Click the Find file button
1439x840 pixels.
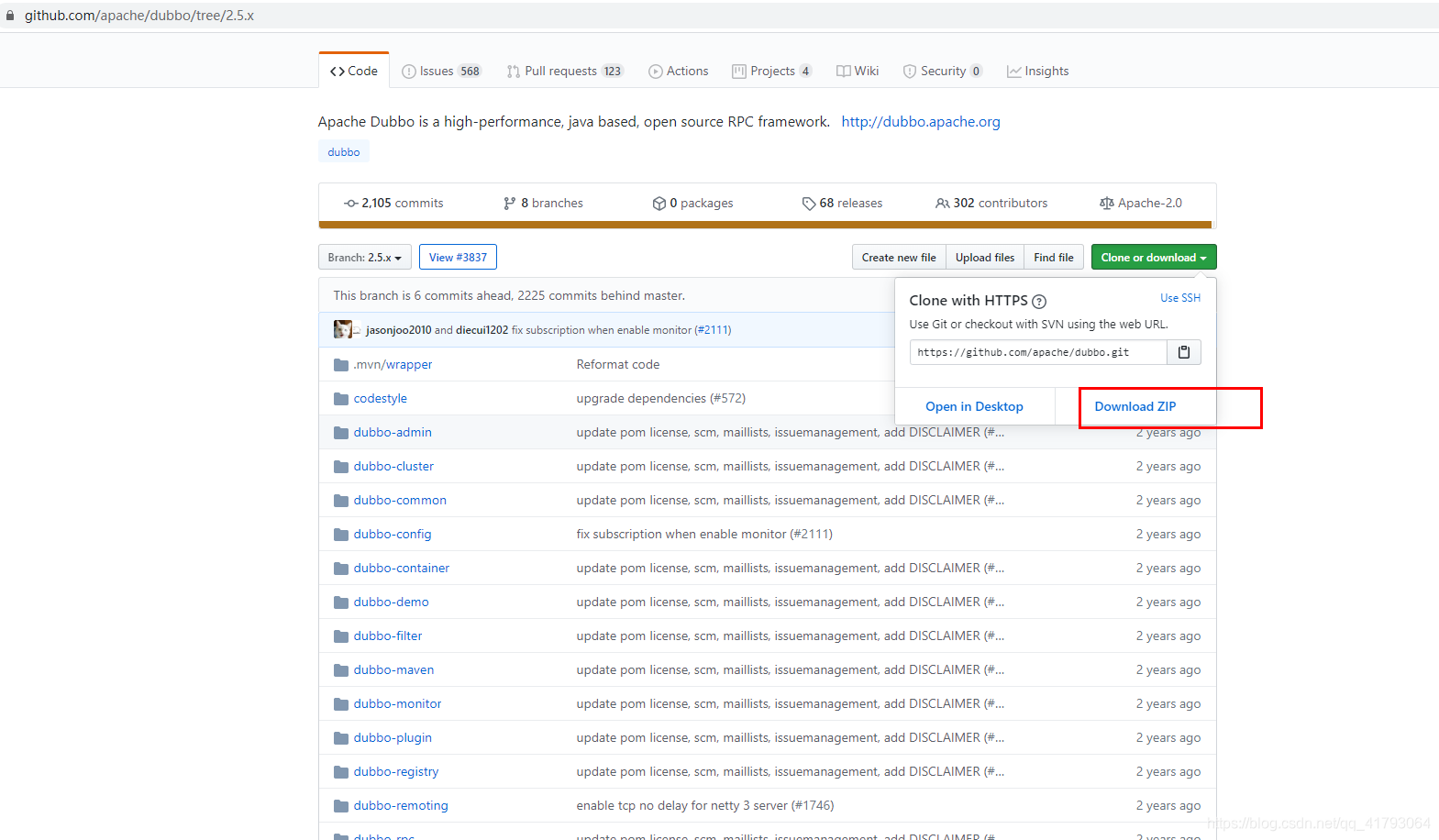1054,257
